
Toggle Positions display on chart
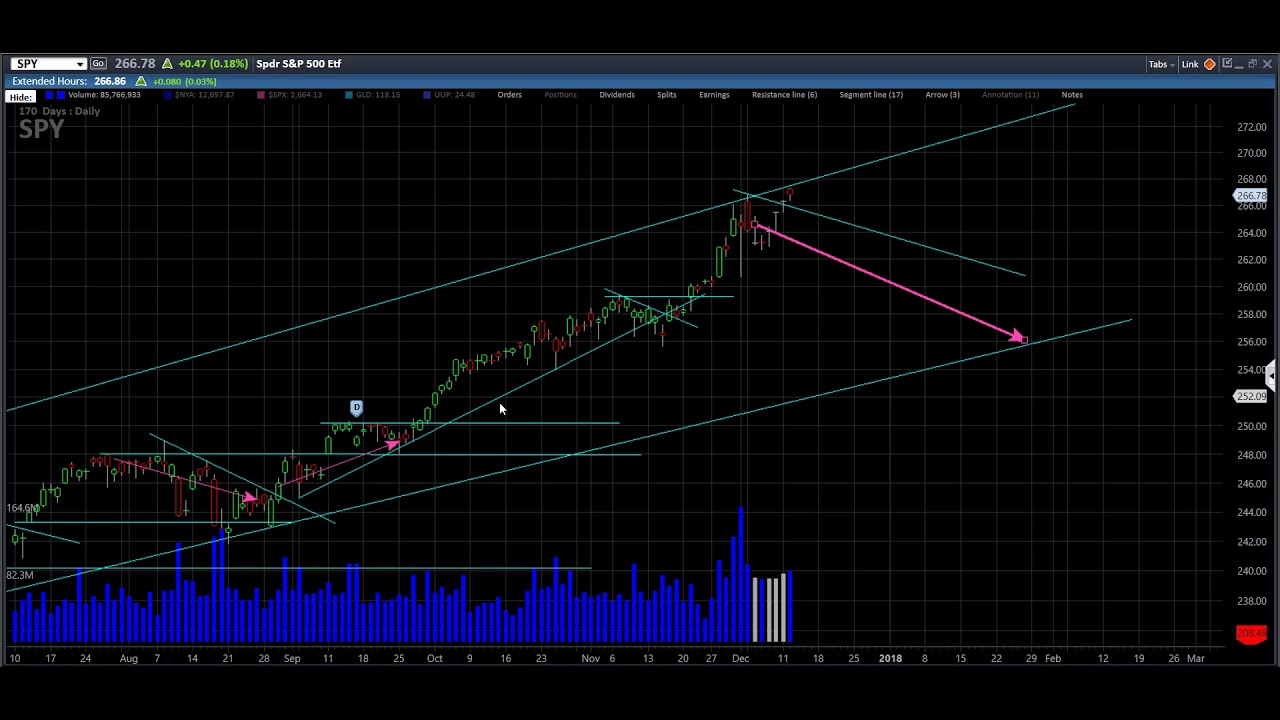[x=560, y=95]
